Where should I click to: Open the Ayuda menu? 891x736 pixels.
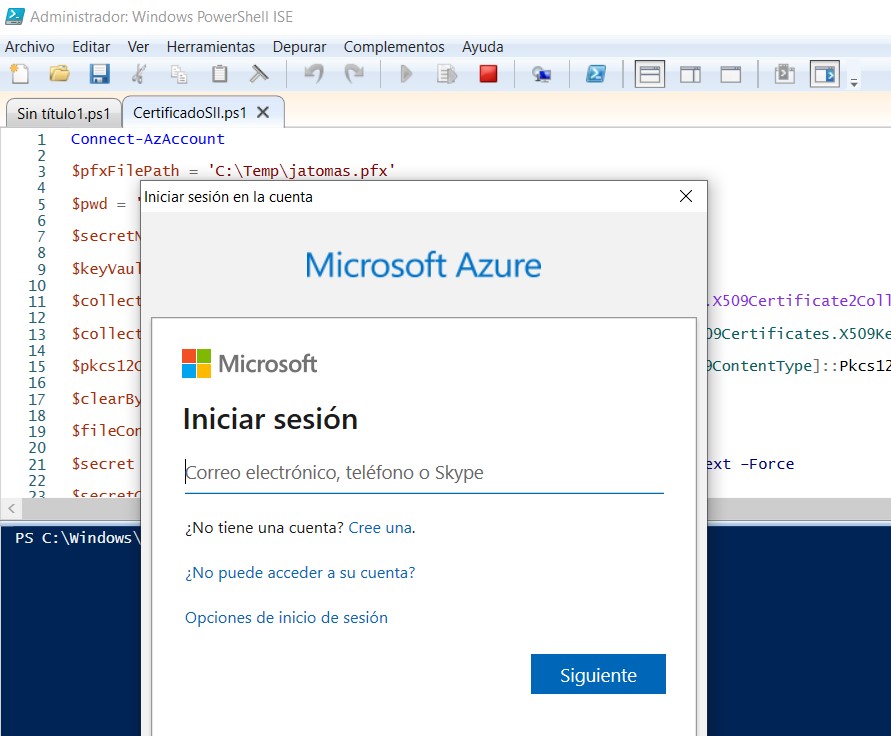point(482,47)
